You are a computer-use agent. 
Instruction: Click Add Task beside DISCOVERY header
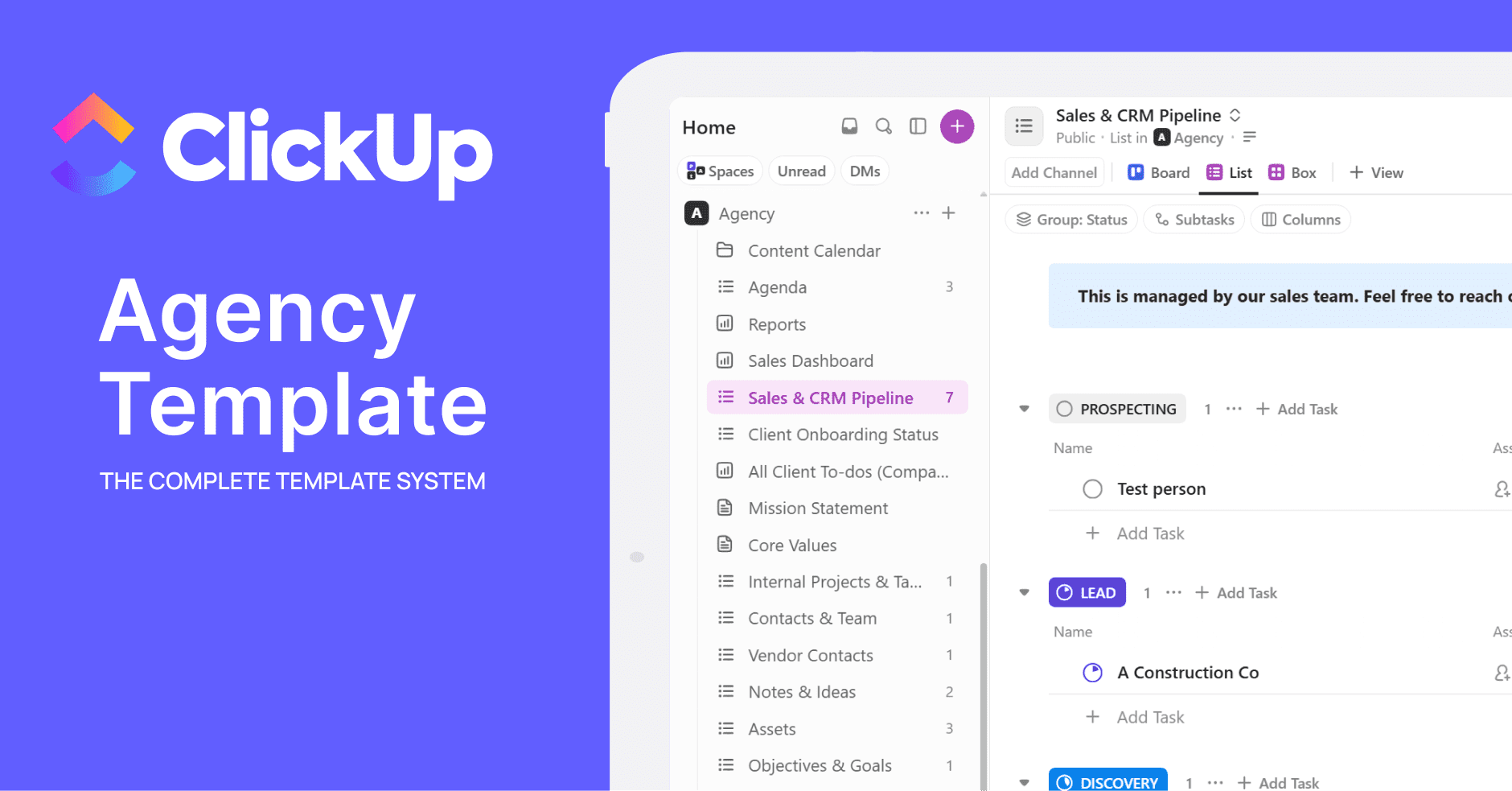click(1278, 783)
